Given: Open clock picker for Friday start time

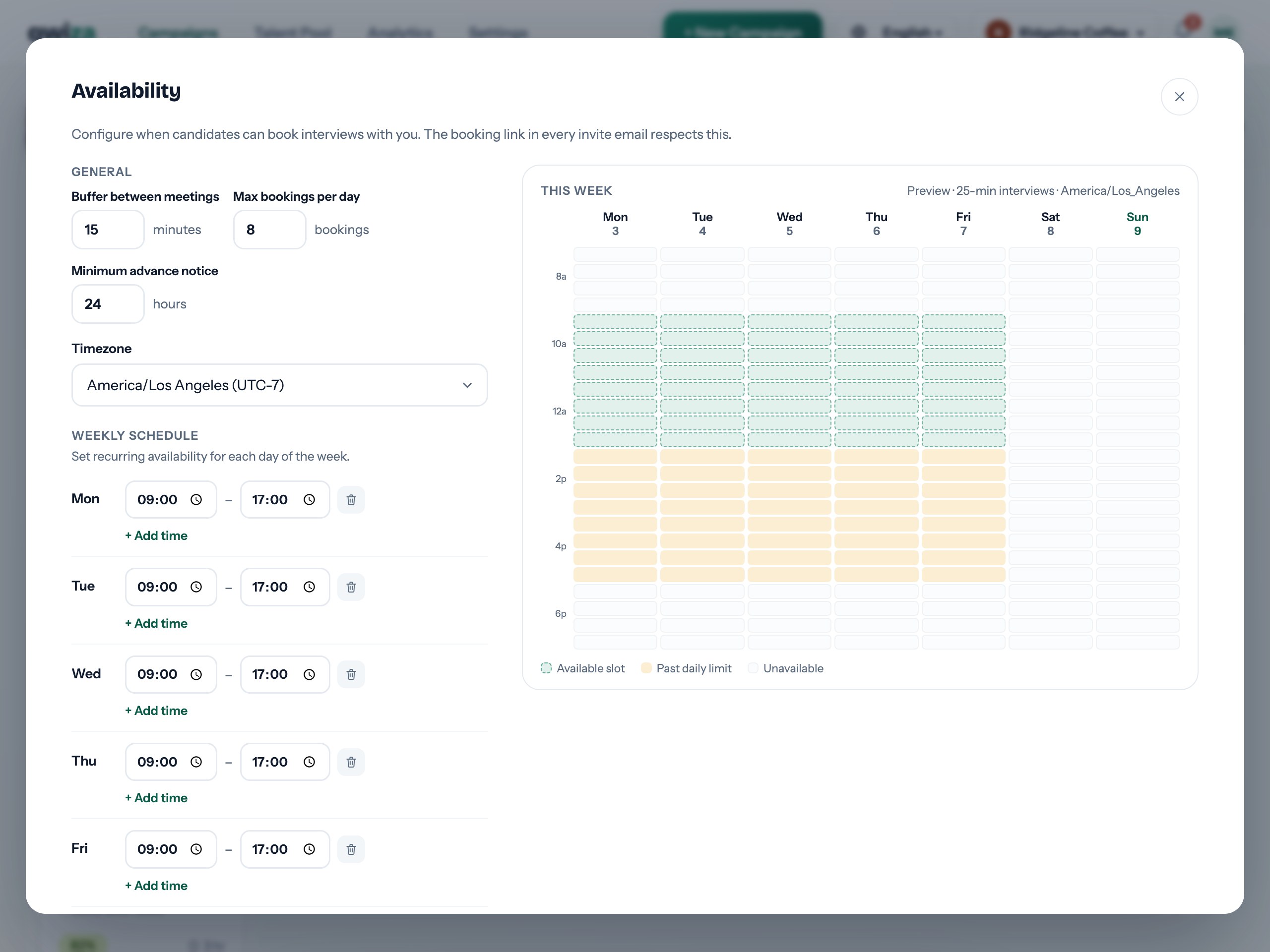Looking at the screenshot, I should coord(196,849).
